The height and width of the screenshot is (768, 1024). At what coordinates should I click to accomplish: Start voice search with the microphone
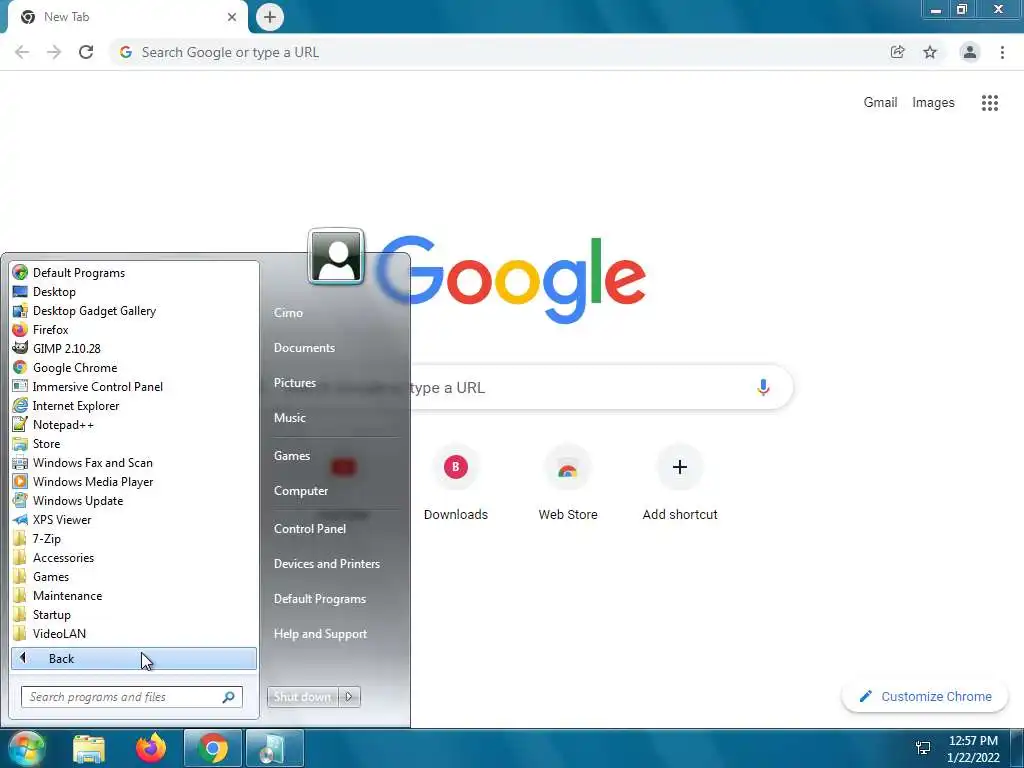[763, 387]
